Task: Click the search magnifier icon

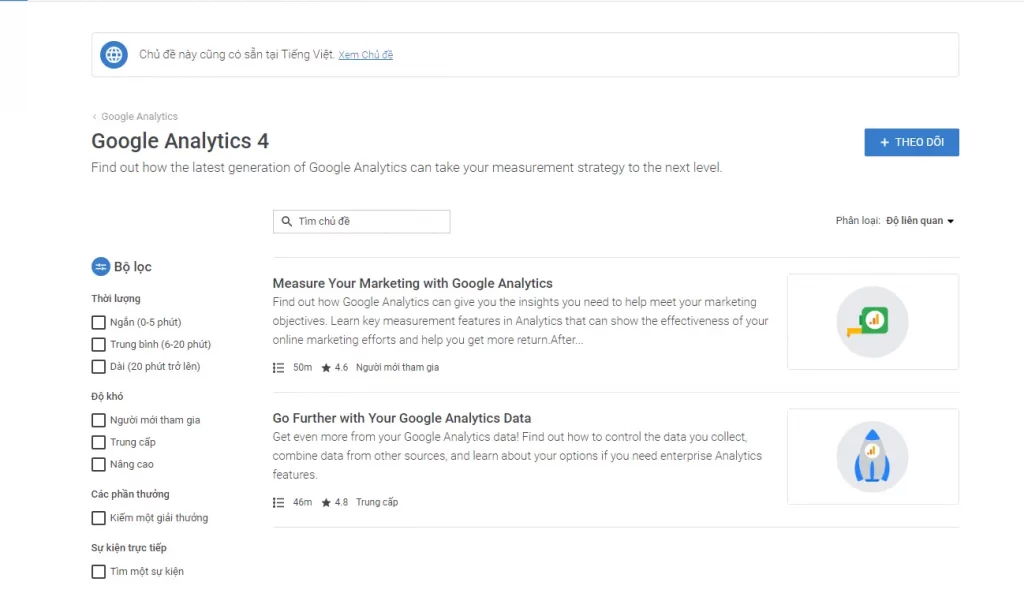Action: (287, 221)
